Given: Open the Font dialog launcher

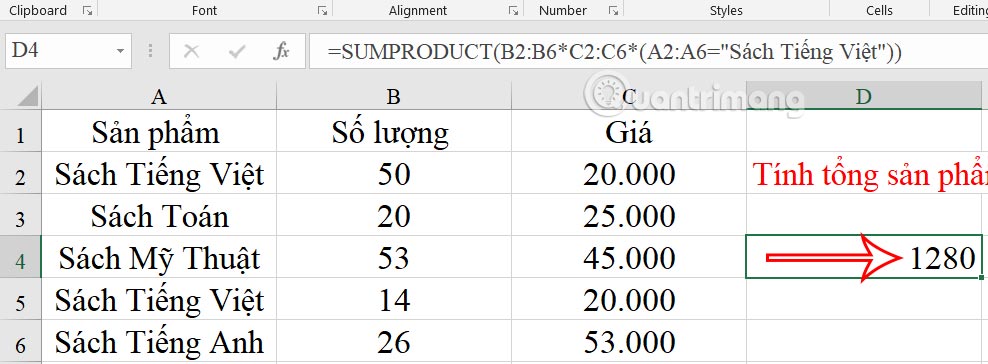Looking at the screenshot, I should [x=322, y=10].
